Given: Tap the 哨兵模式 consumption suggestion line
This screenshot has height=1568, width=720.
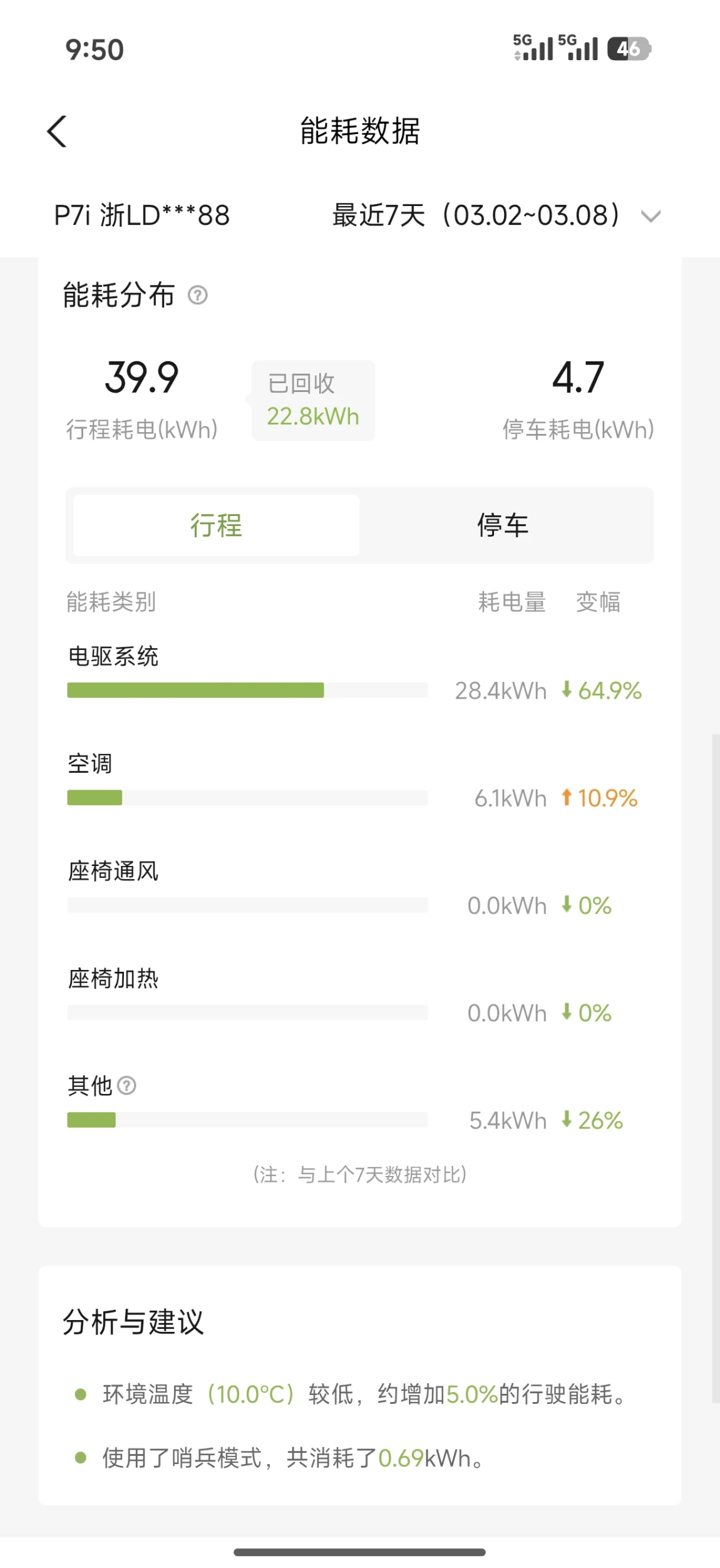Looking at the screenshot, I should click(292, 1458).
